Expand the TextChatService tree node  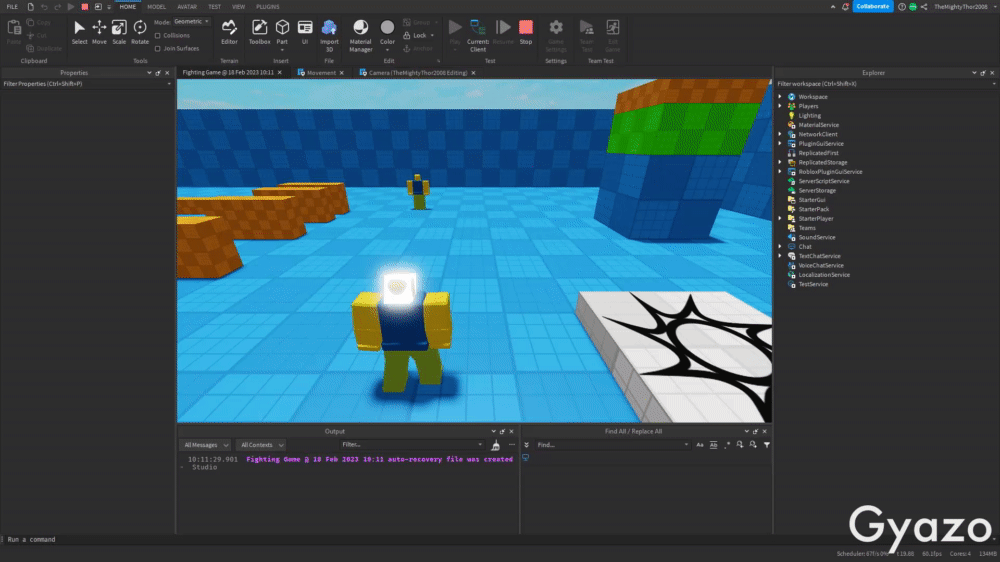pos(779,256)
